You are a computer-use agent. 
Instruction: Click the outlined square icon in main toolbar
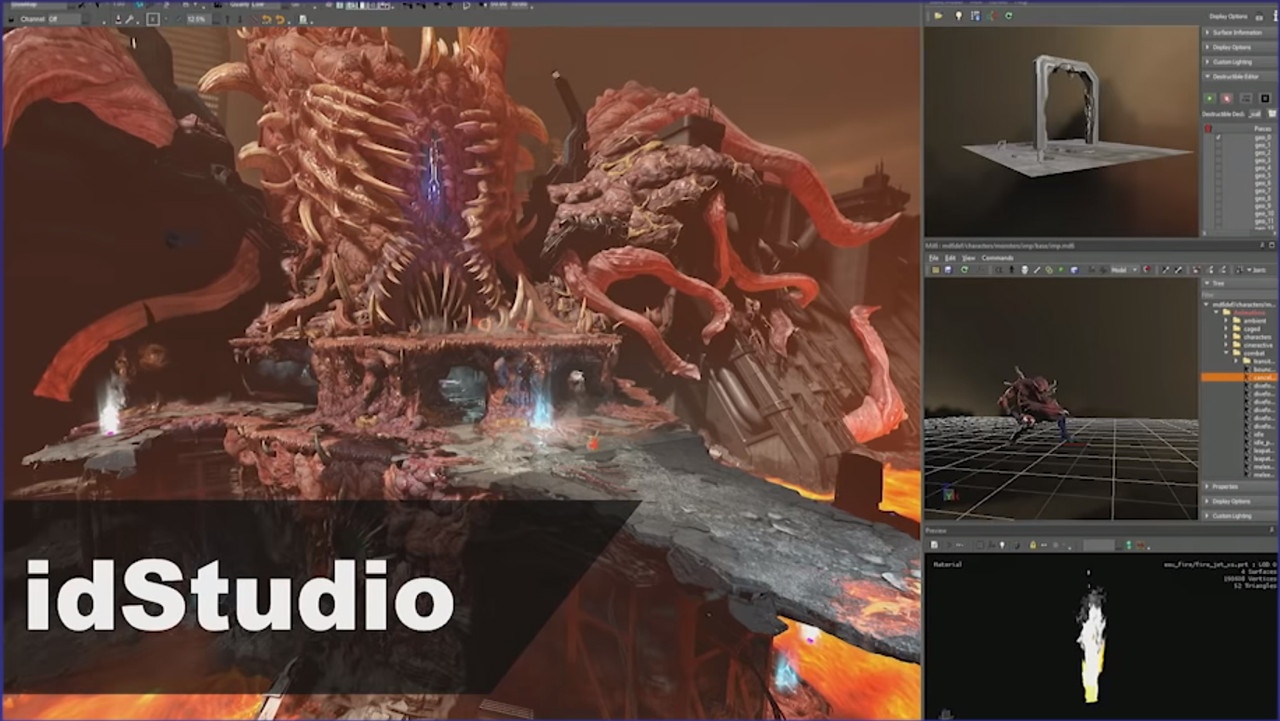(x=153, y=19)
